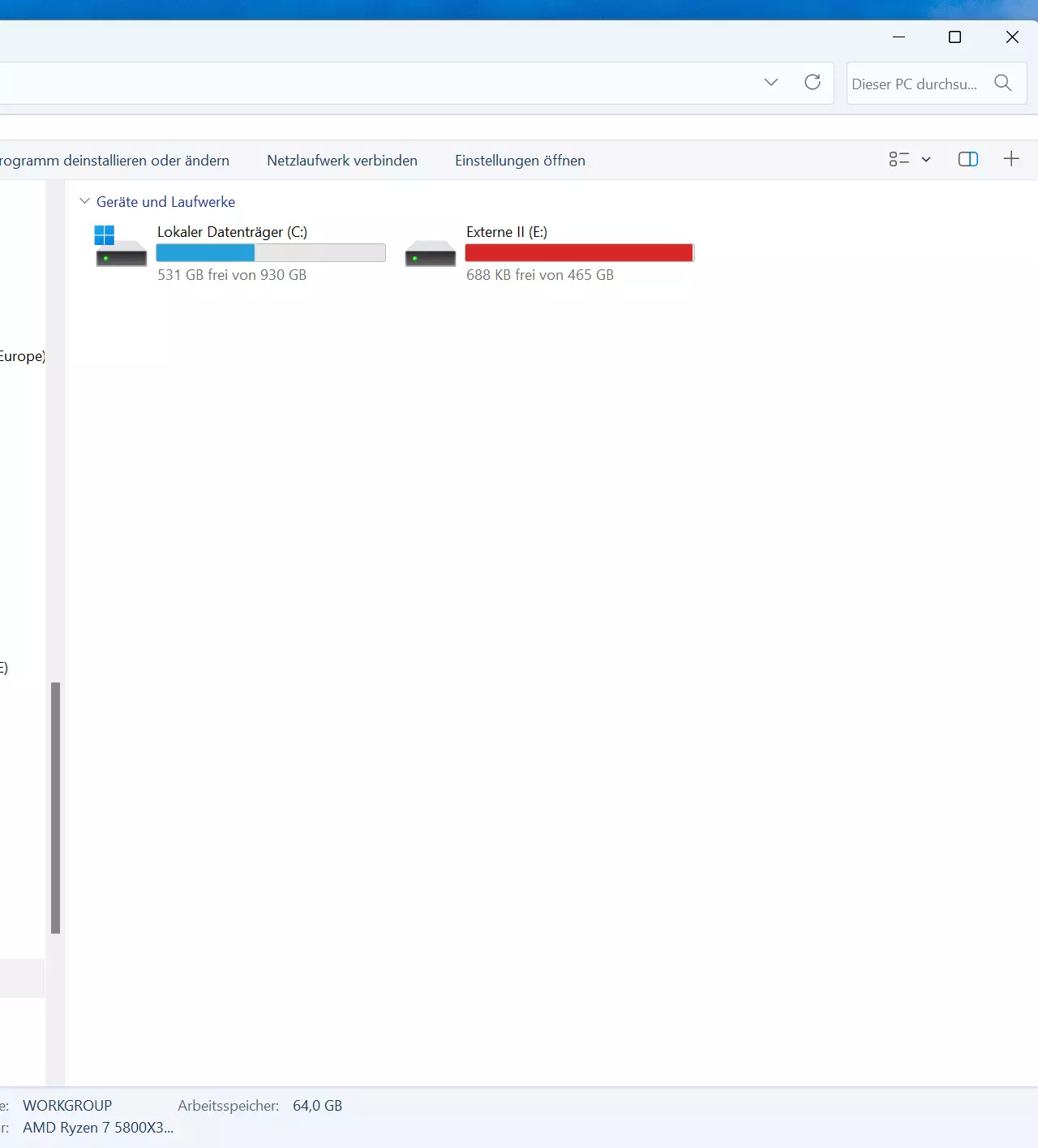Select 'Externe II (E:)' label

pos(507,232)
